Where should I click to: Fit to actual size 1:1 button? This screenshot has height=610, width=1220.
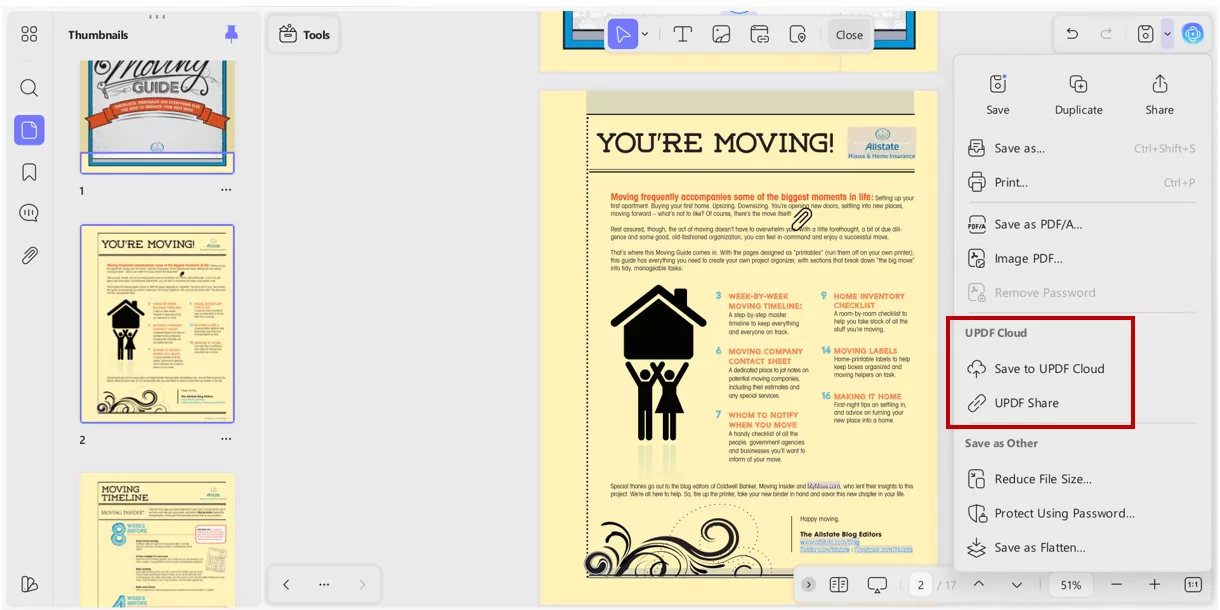[x=1193, y=584]
